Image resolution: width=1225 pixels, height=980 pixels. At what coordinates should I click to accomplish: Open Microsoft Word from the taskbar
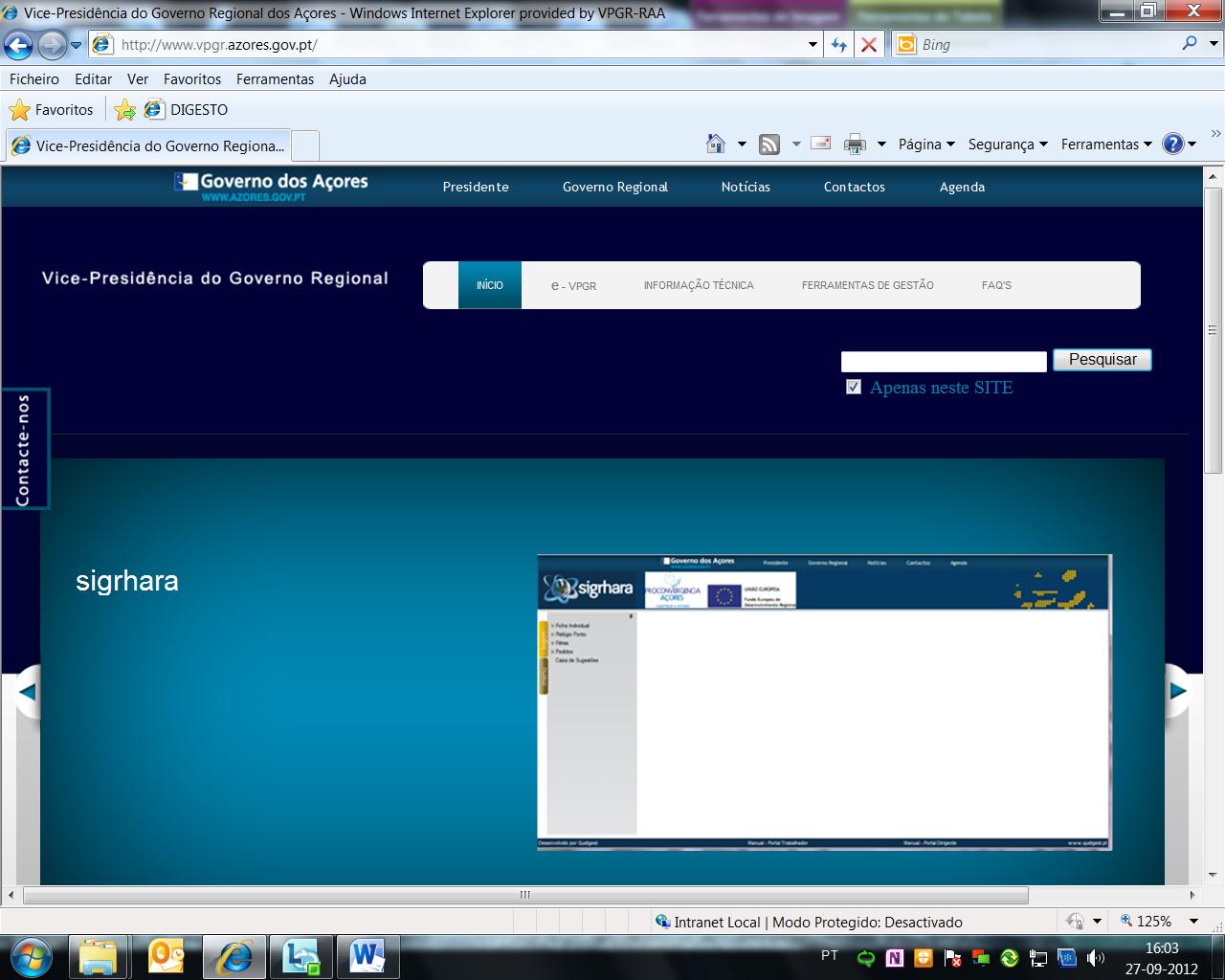[x=367, y=956]
